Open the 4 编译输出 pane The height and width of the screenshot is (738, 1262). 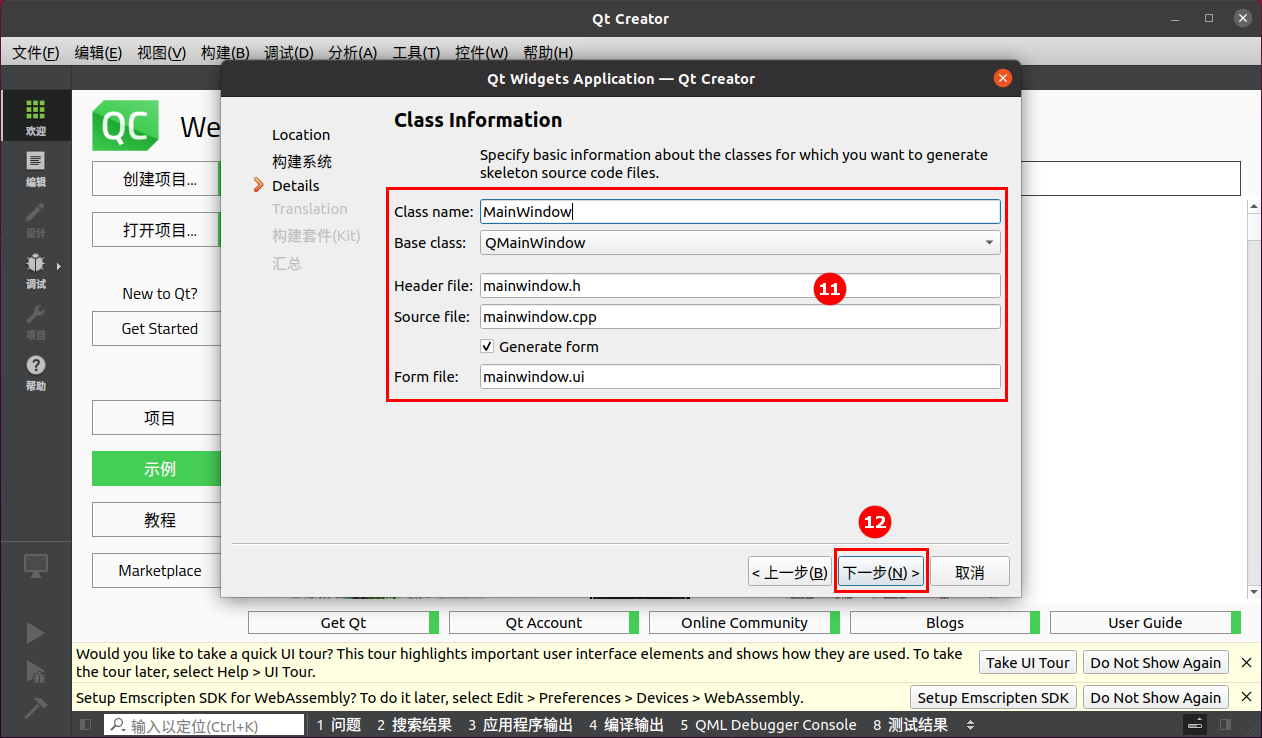(626, 725)
